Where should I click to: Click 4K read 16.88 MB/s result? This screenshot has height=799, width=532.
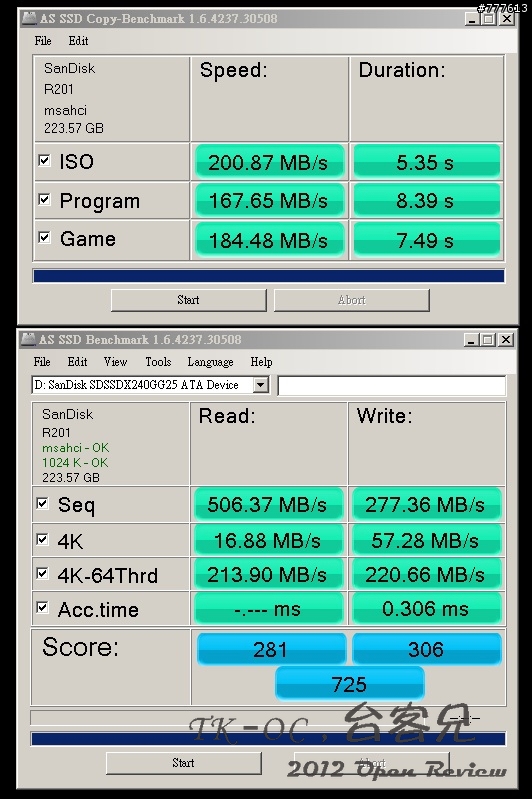coord(268,540)
